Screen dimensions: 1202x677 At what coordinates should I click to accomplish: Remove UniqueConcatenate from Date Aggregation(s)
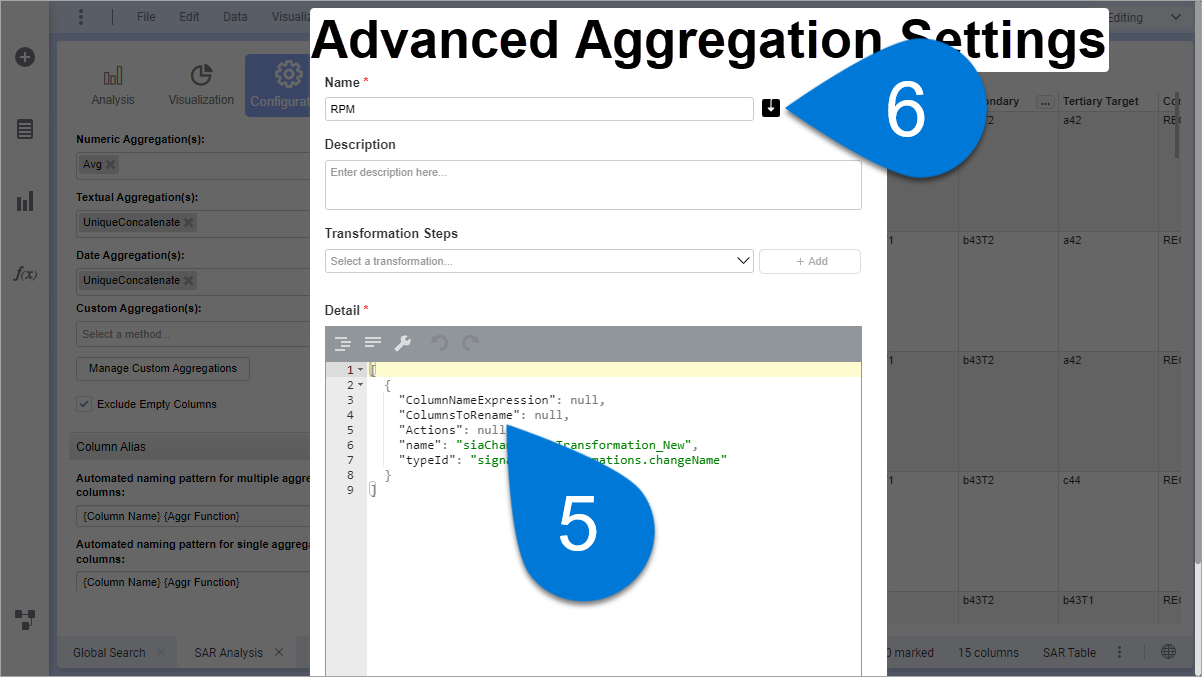[x=189, y=280]
